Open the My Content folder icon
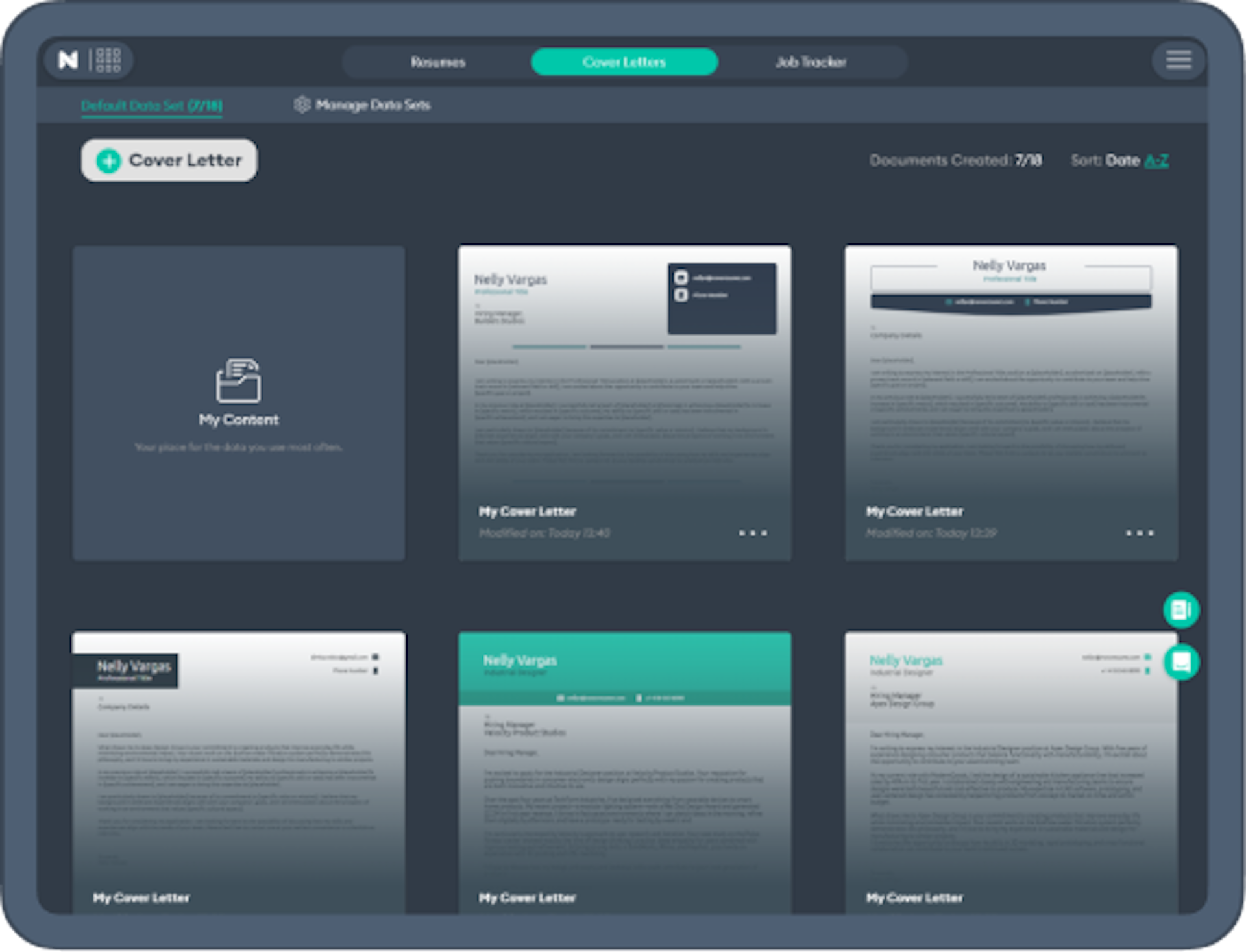Screen dimensions: 1246x952 click(238, 381)
